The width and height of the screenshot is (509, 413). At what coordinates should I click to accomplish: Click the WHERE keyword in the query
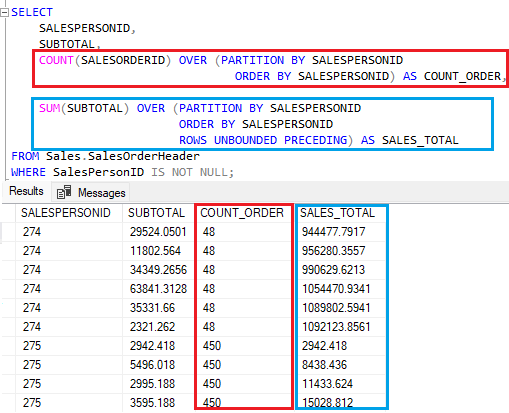[28, 172]
